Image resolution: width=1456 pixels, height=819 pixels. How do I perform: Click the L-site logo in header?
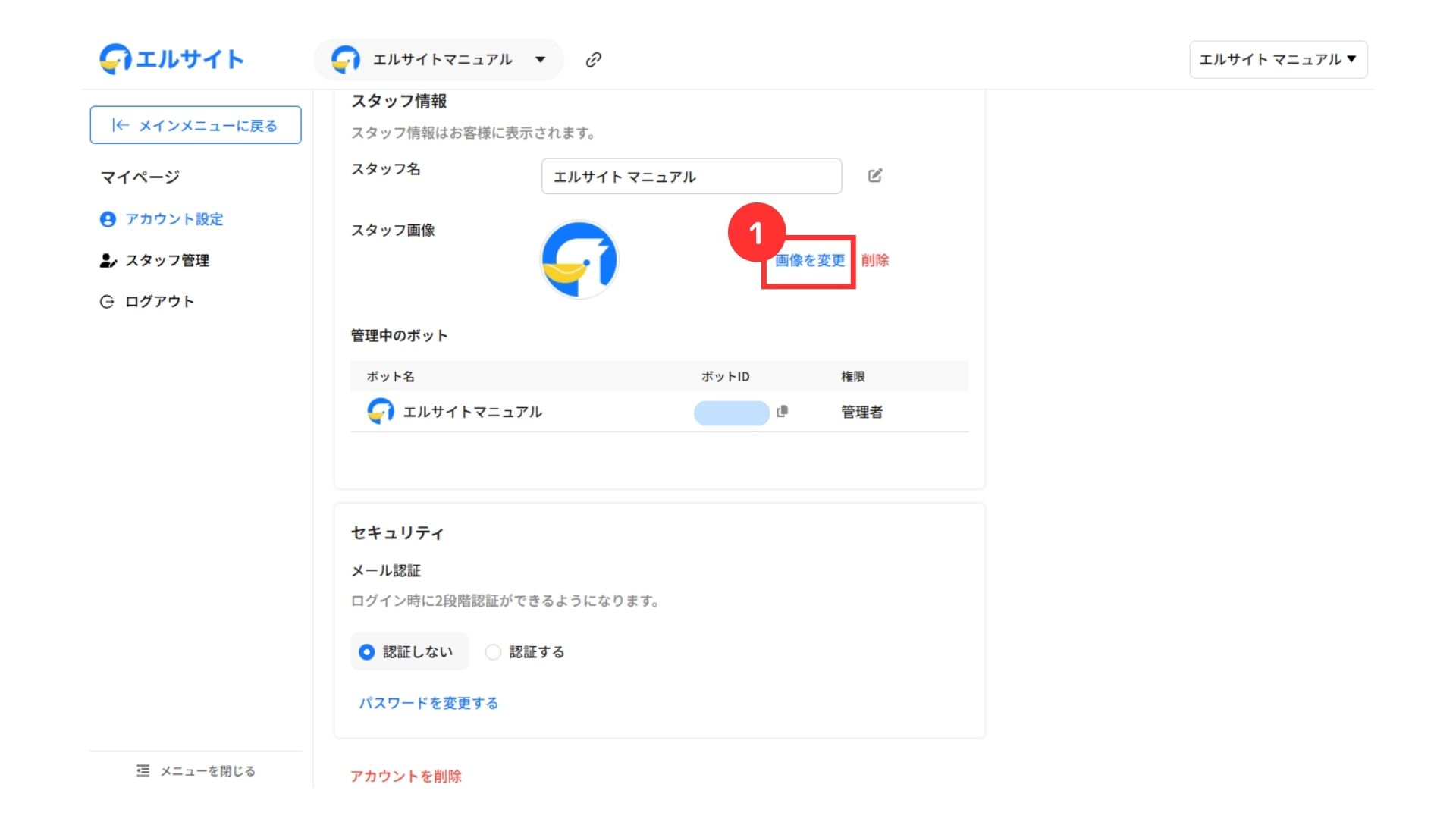click(171, 59)
